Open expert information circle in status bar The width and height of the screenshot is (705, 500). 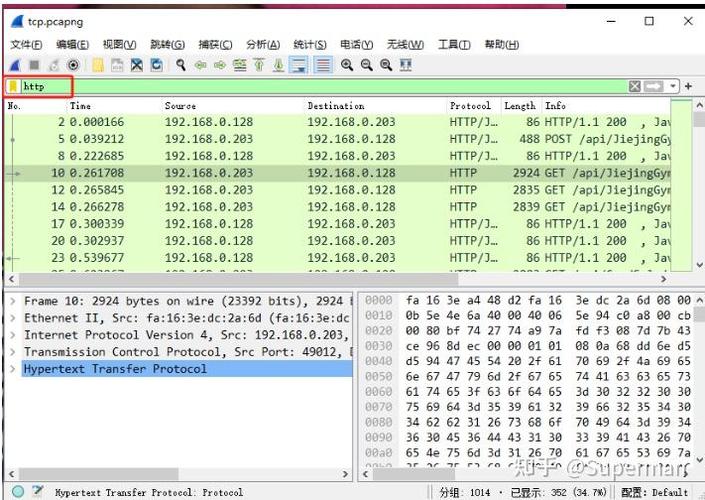(x=18, y=491)
